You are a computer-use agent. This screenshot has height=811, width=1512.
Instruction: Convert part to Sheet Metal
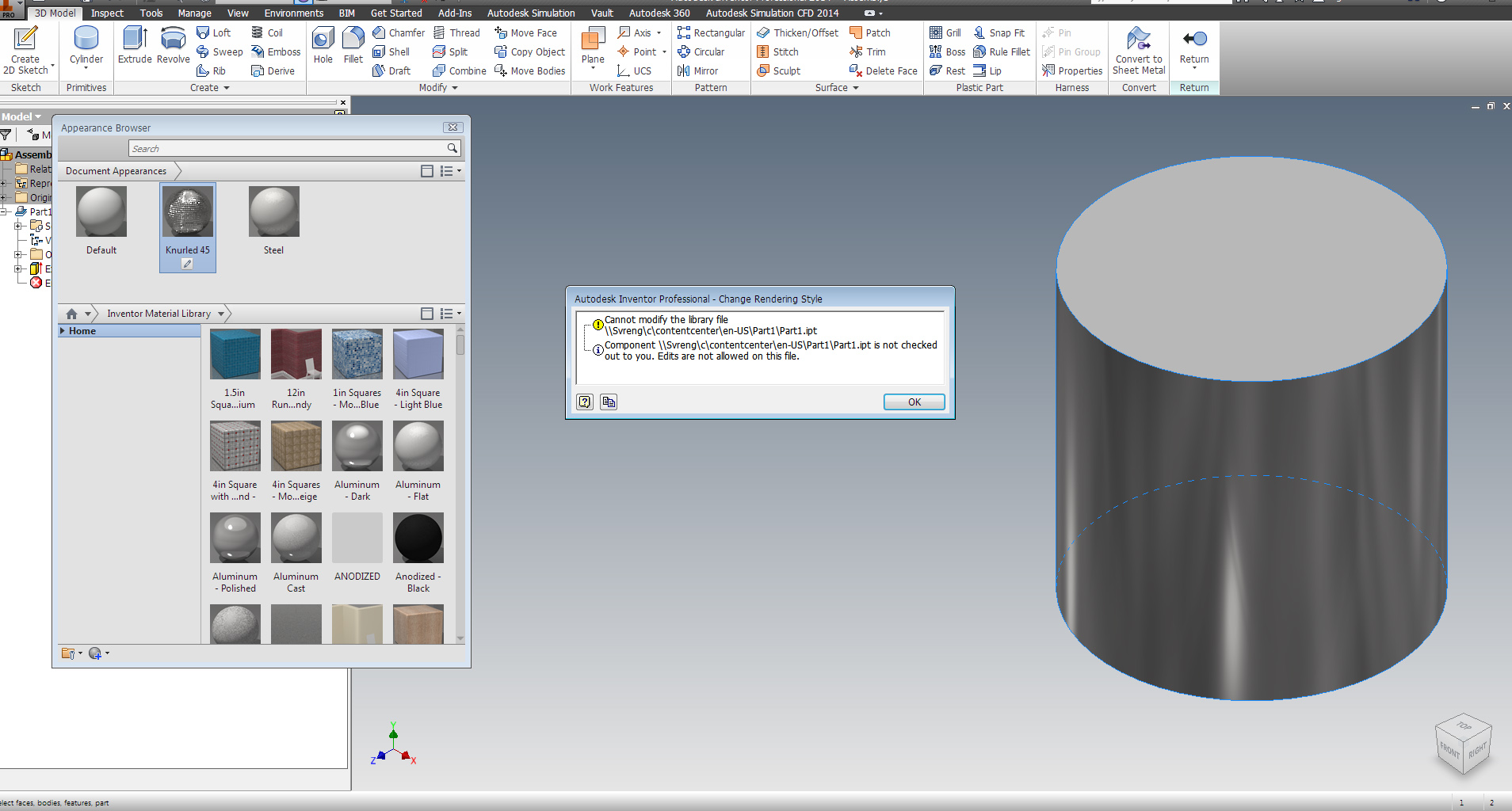[1139, 49]
